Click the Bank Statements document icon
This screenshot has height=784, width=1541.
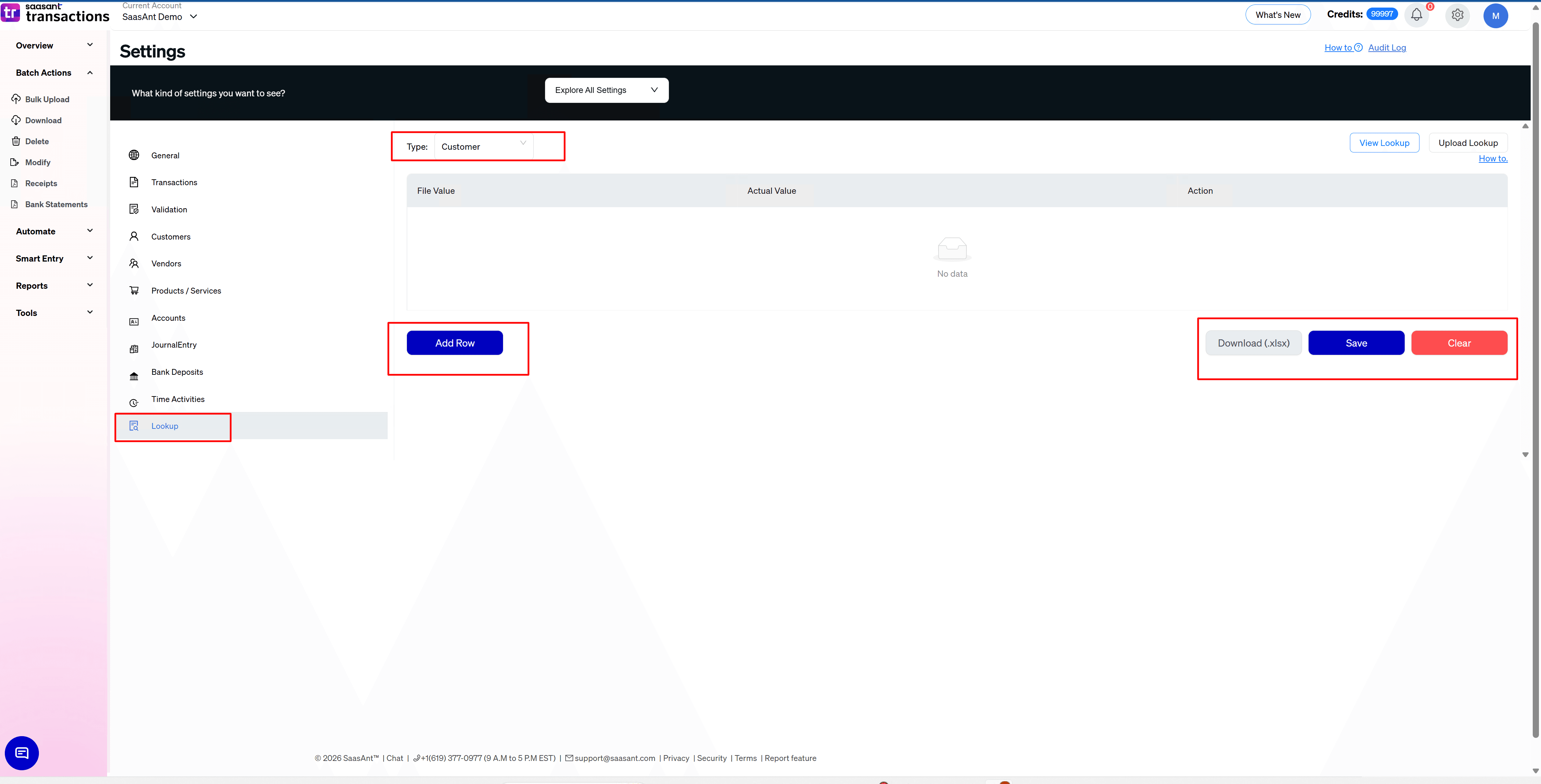pos(15,204)
